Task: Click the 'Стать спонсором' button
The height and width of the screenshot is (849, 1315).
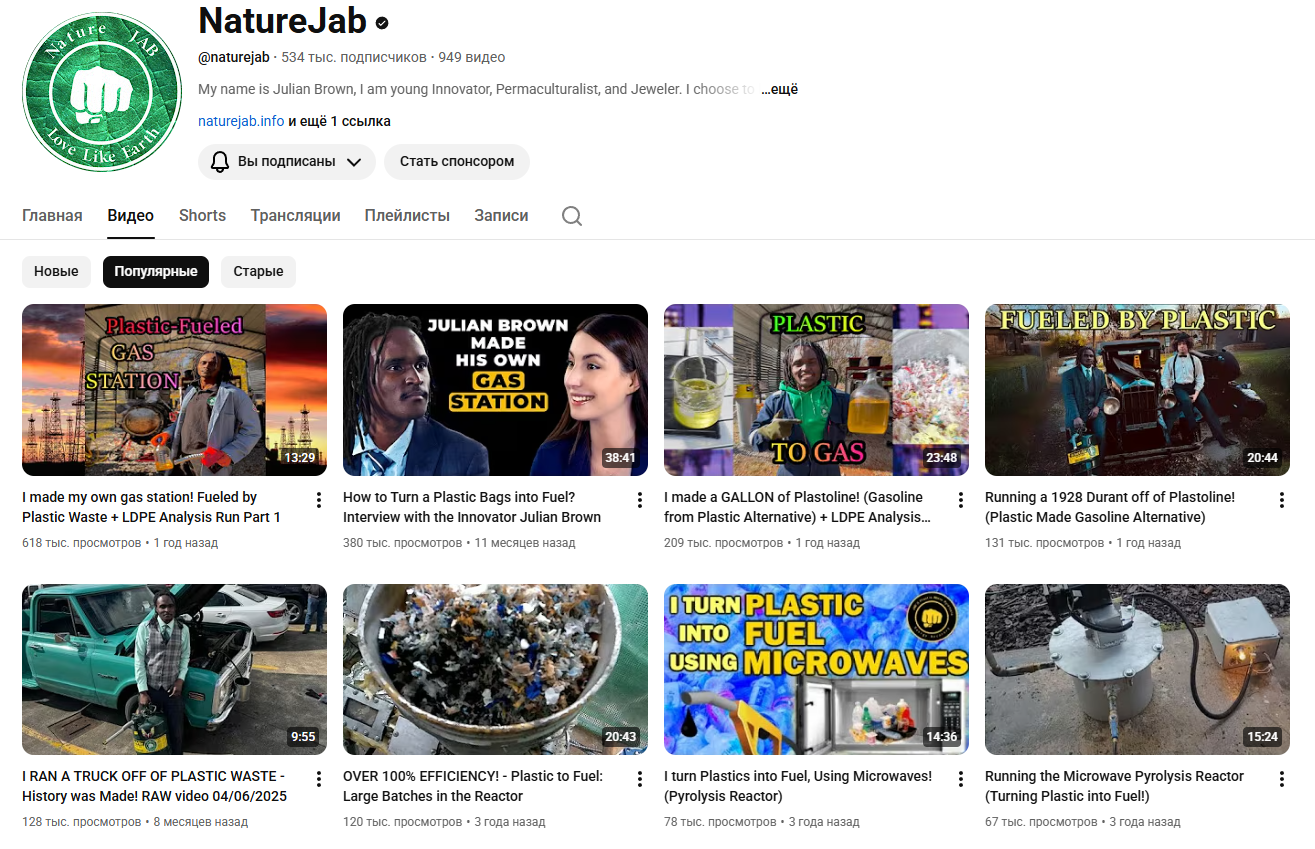Action: coord(457,162)
